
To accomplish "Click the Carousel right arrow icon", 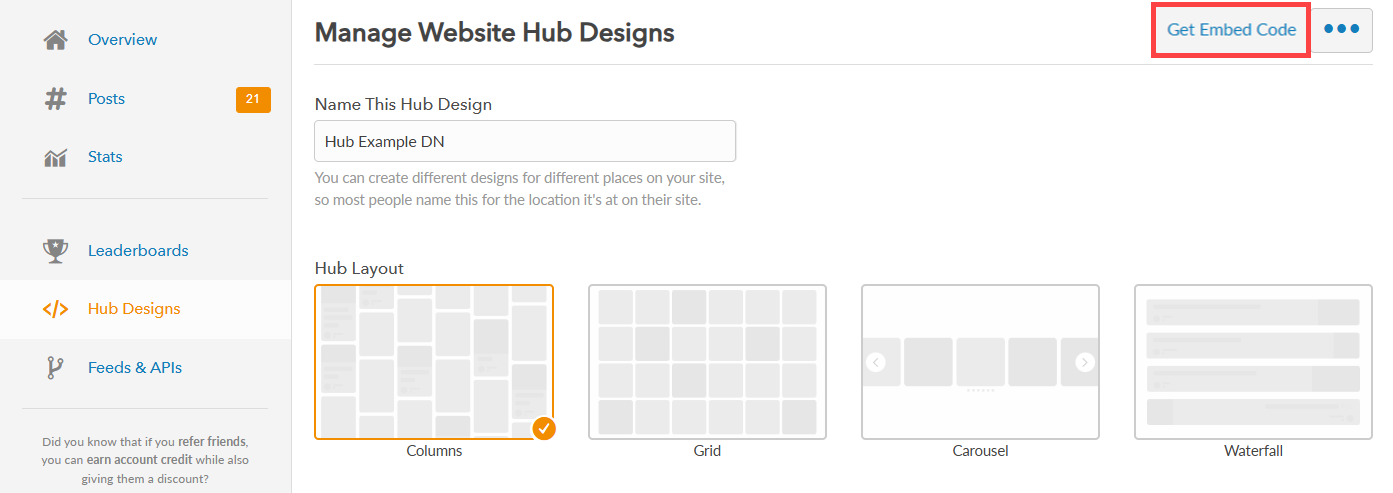I will point(1085,362).
